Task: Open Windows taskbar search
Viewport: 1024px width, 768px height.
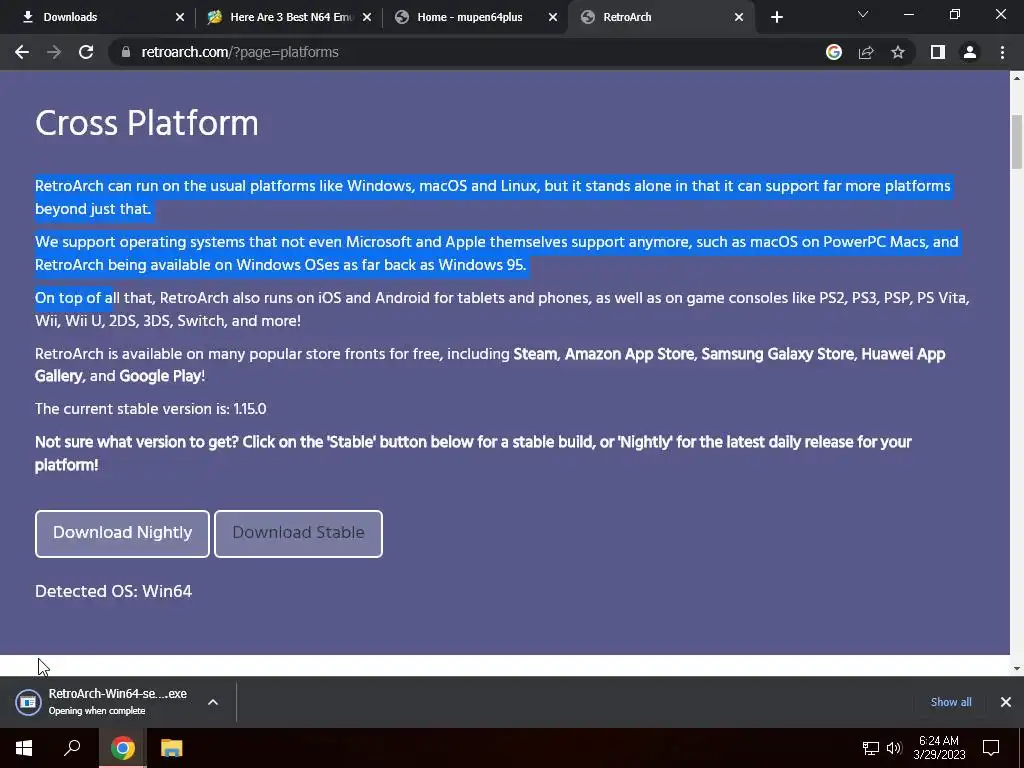Action: [x=72, y=748]
